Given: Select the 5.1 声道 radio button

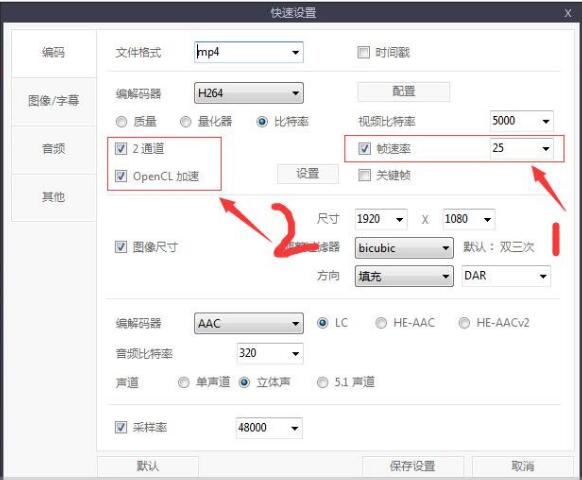Looking at the screenshot, I should coord(323,382).
